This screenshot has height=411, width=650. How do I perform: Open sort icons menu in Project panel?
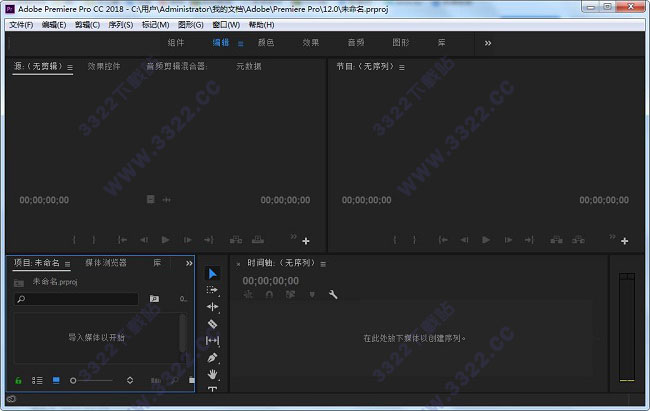(130, 380)
